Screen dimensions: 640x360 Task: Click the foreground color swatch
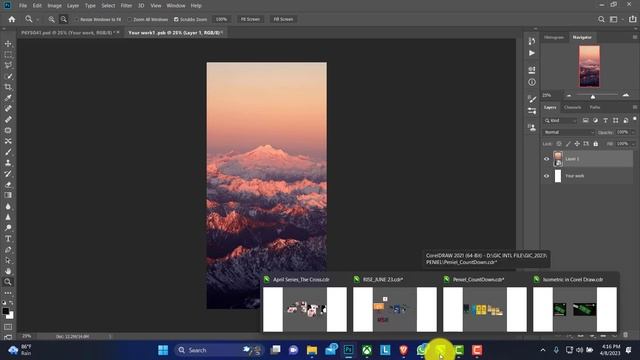pyautogui.click(x=5, y=311)
